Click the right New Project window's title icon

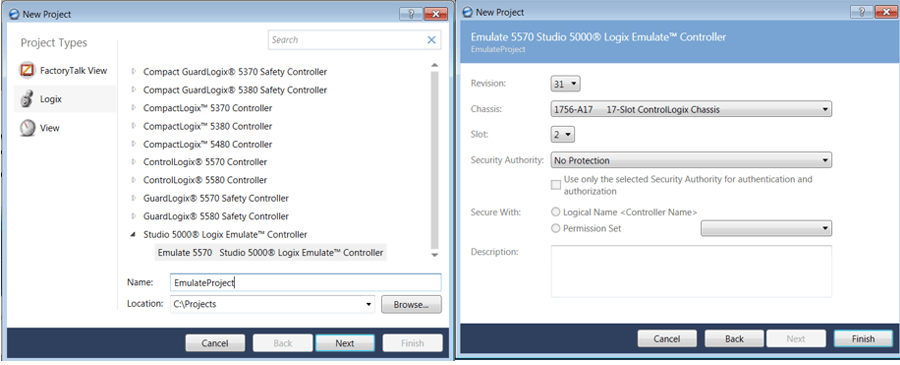[469, 12]
